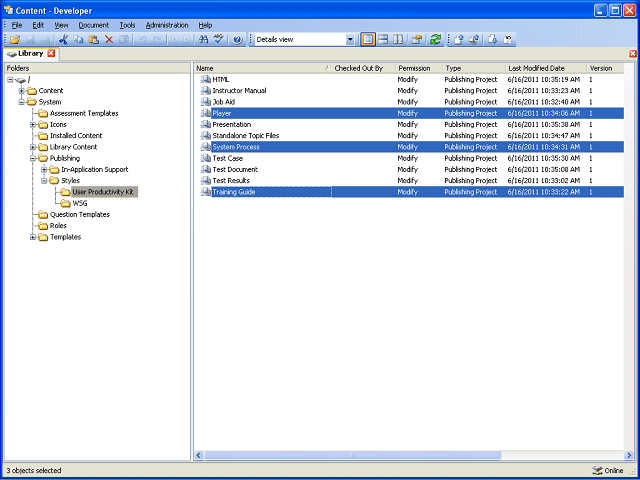Run the ABC spell check tool
This screenshot has width=640, height=480.
point(219,40)
